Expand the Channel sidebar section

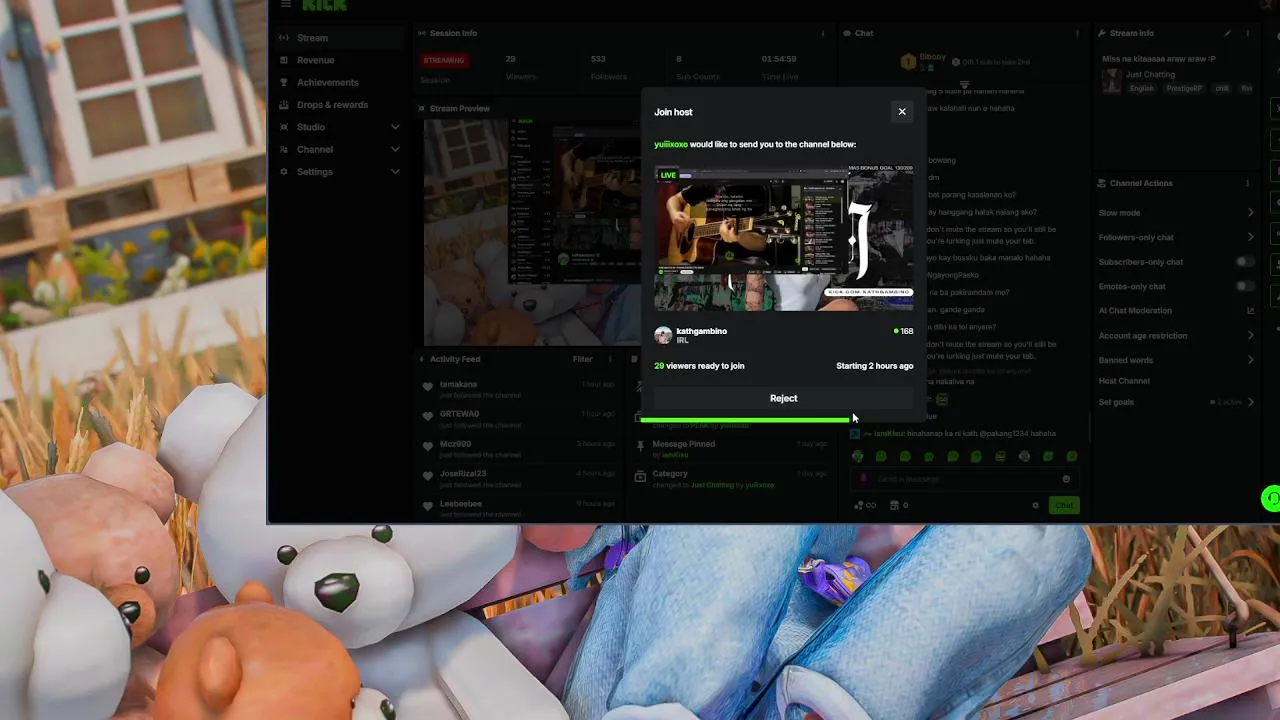tap(339, 149)
